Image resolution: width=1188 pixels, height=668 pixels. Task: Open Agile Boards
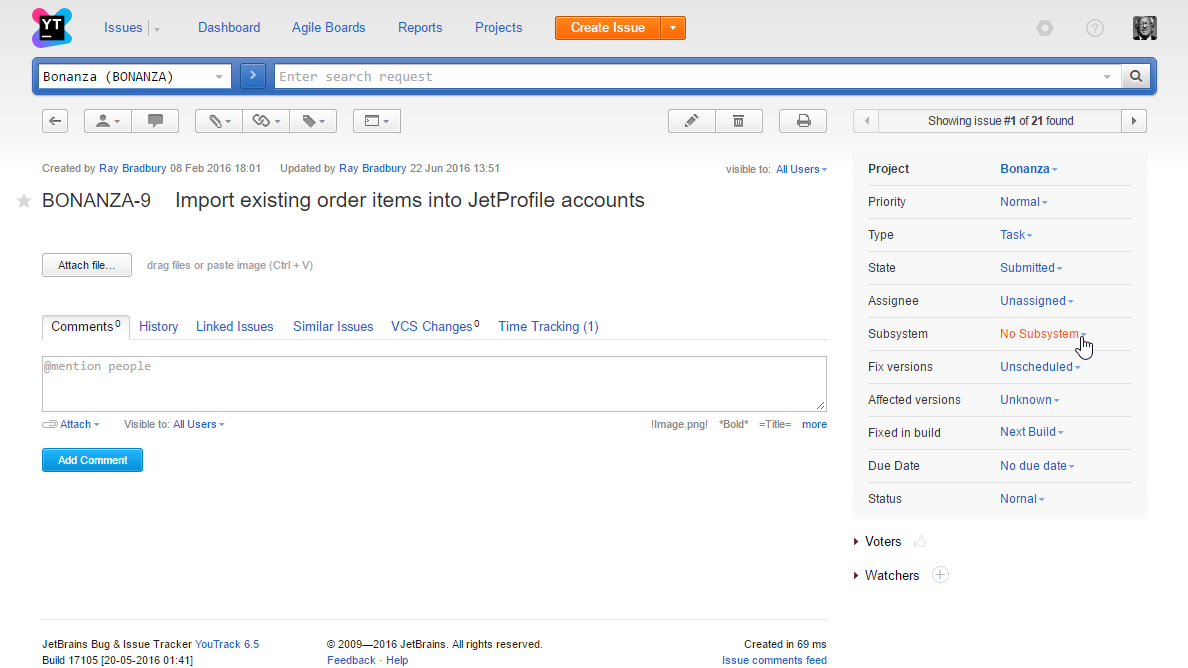tap(329, 28)
